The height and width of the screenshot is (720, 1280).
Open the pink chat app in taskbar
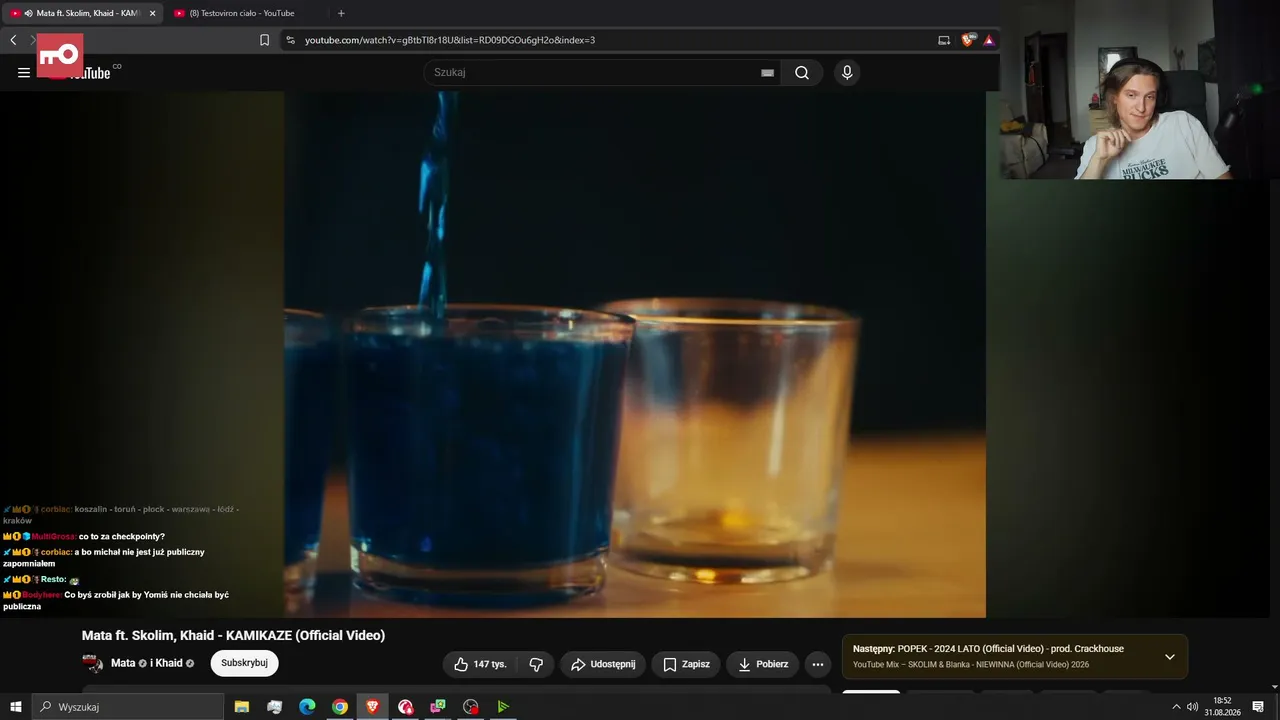point(438,707)
